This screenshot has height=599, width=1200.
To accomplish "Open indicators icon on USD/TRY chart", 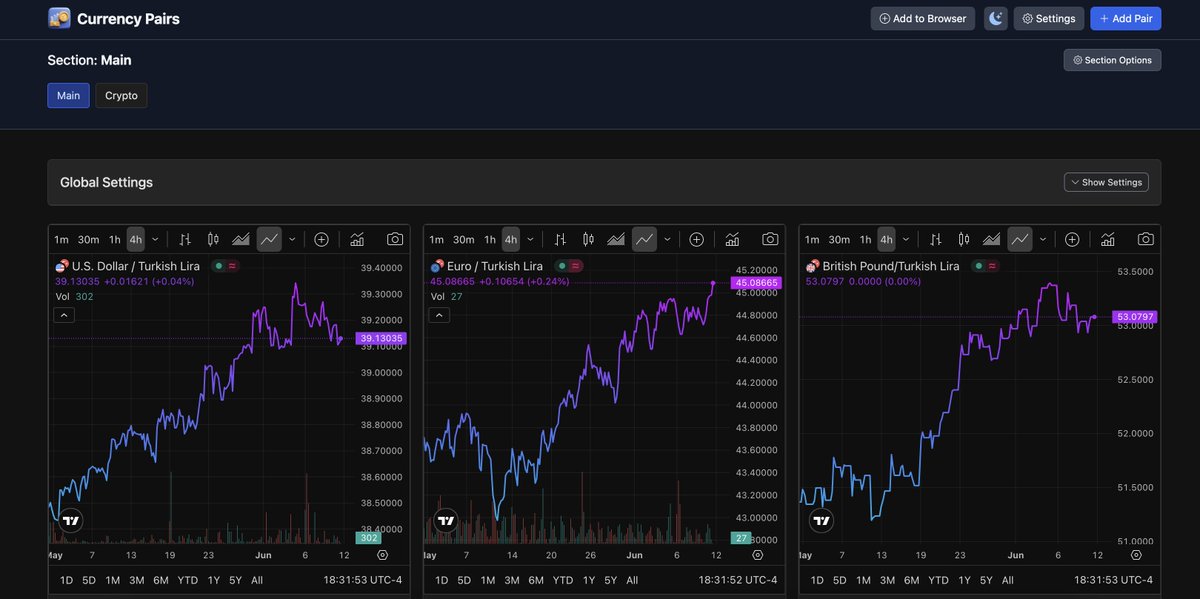I will tap(357, 239).
